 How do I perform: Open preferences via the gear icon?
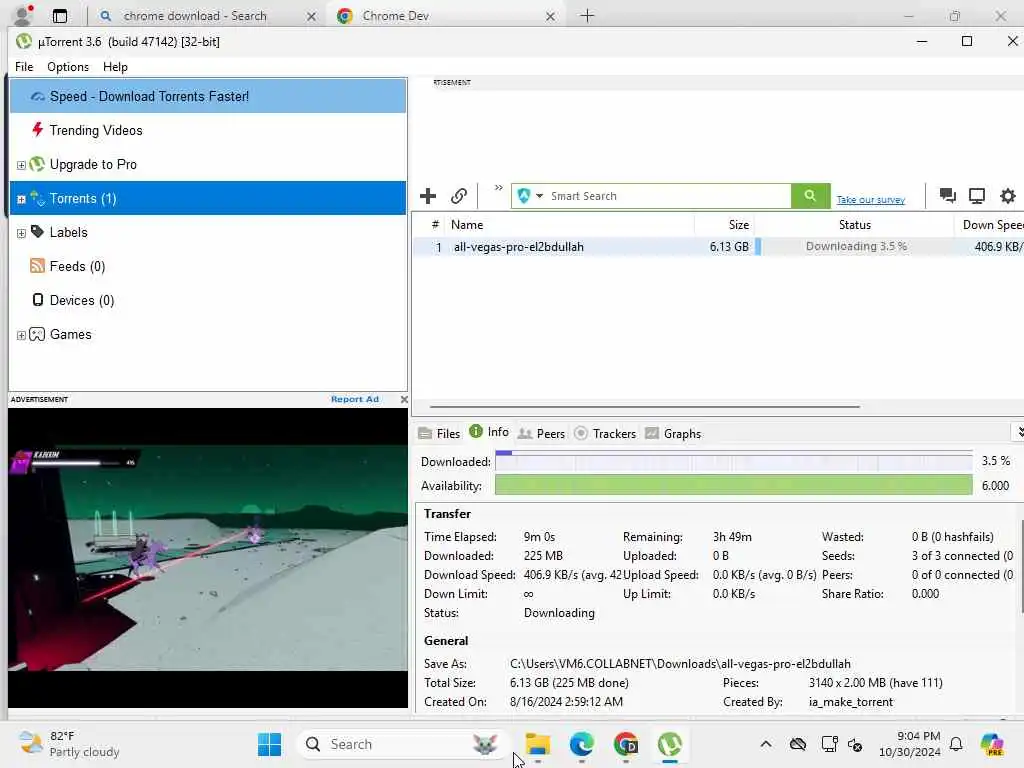1008,195
